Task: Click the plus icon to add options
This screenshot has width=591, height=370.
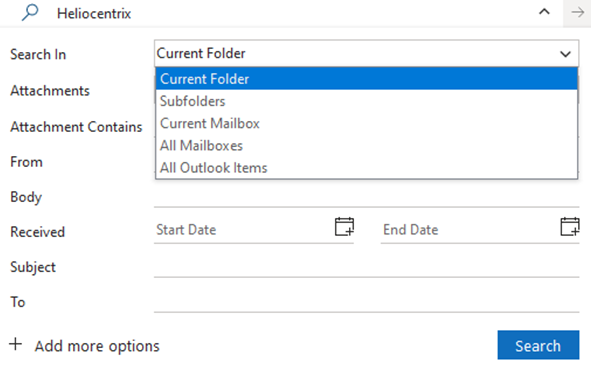Action: pyautogui.click(x=16, y=344)
